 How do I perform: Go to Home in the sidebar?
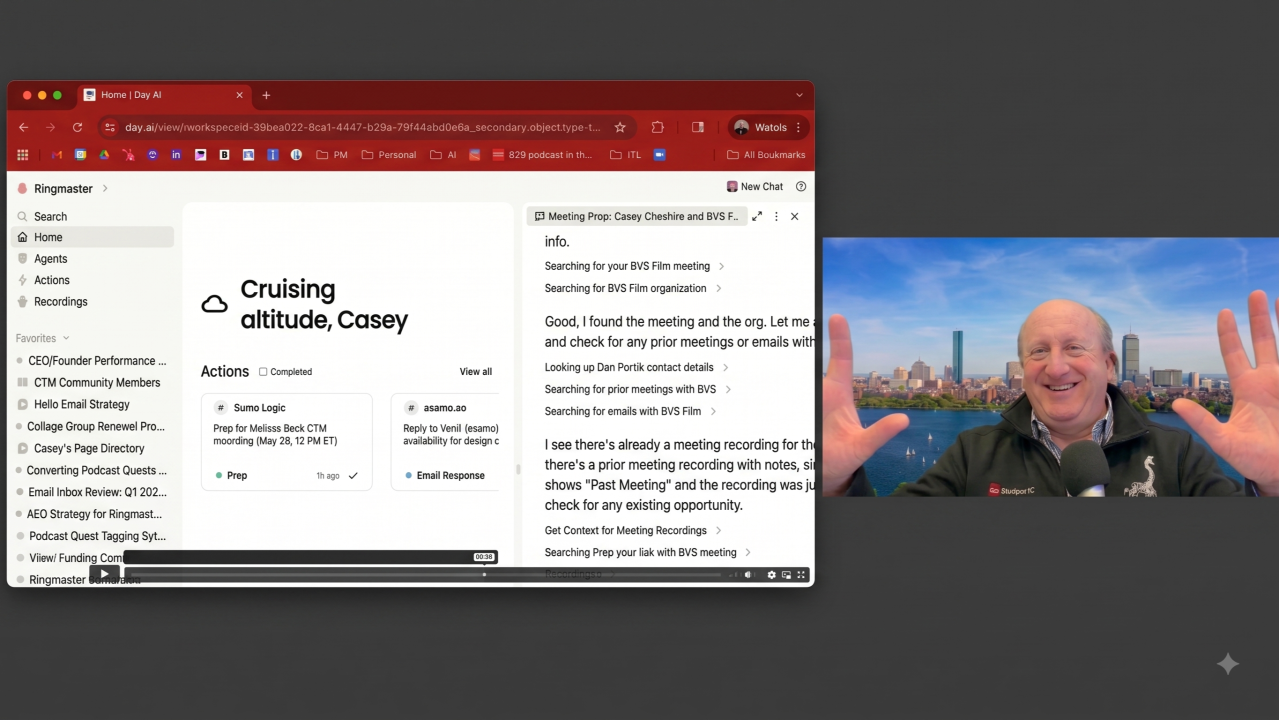[92, 237]
